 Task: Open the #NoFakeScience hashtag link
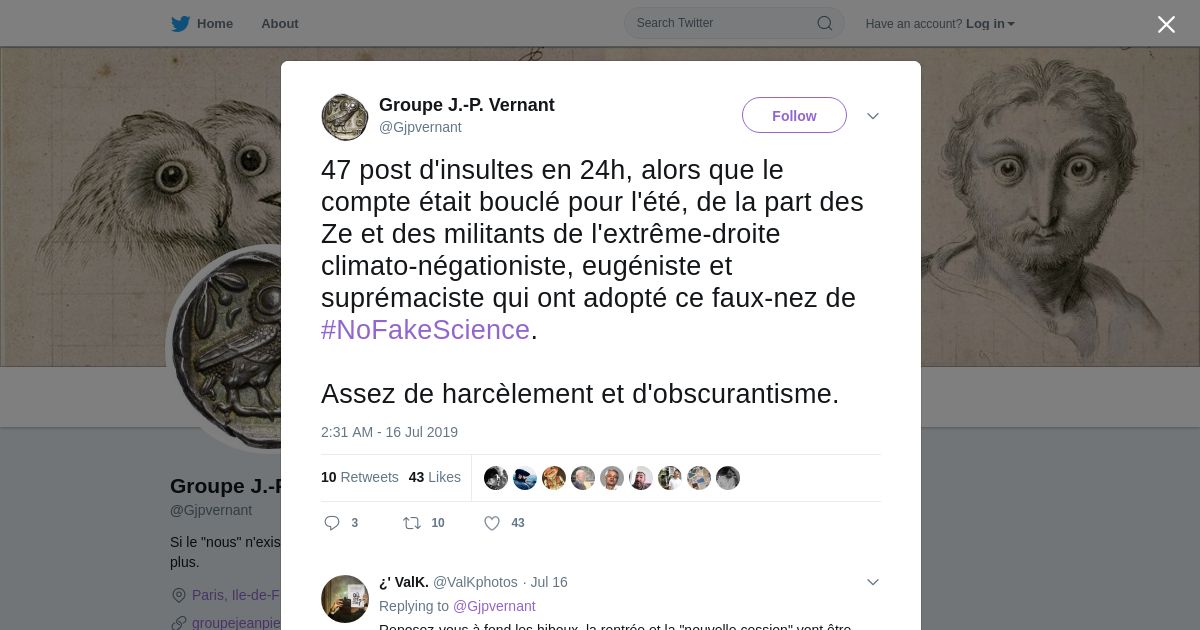pos(425,330)
